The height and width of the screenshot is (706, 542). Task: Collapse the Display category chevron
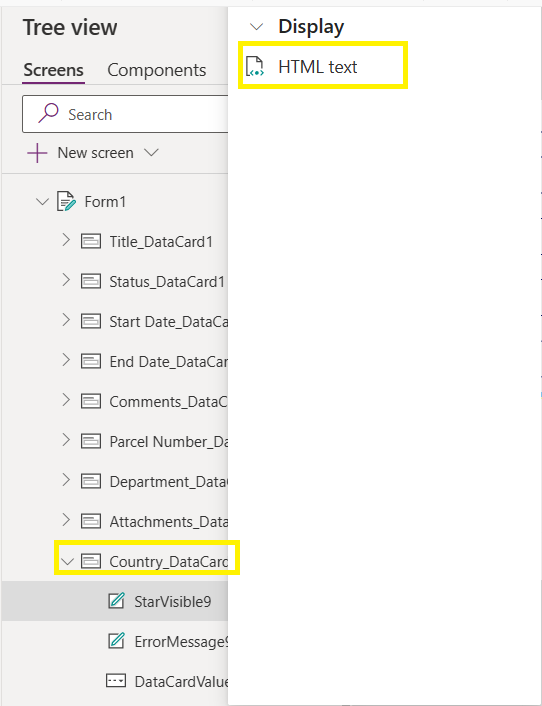[256, 27]
